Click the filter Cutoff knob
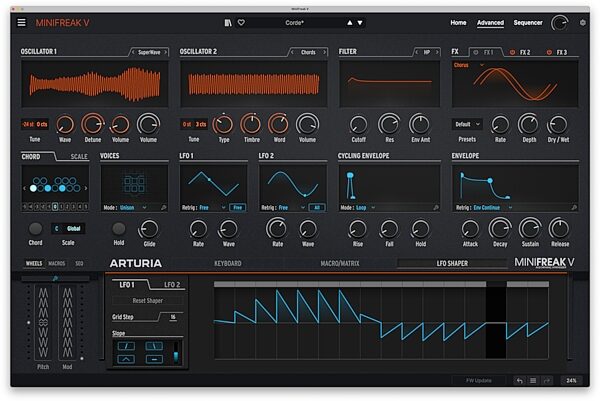This screenshot has width=600, height=401. [359, 124]
